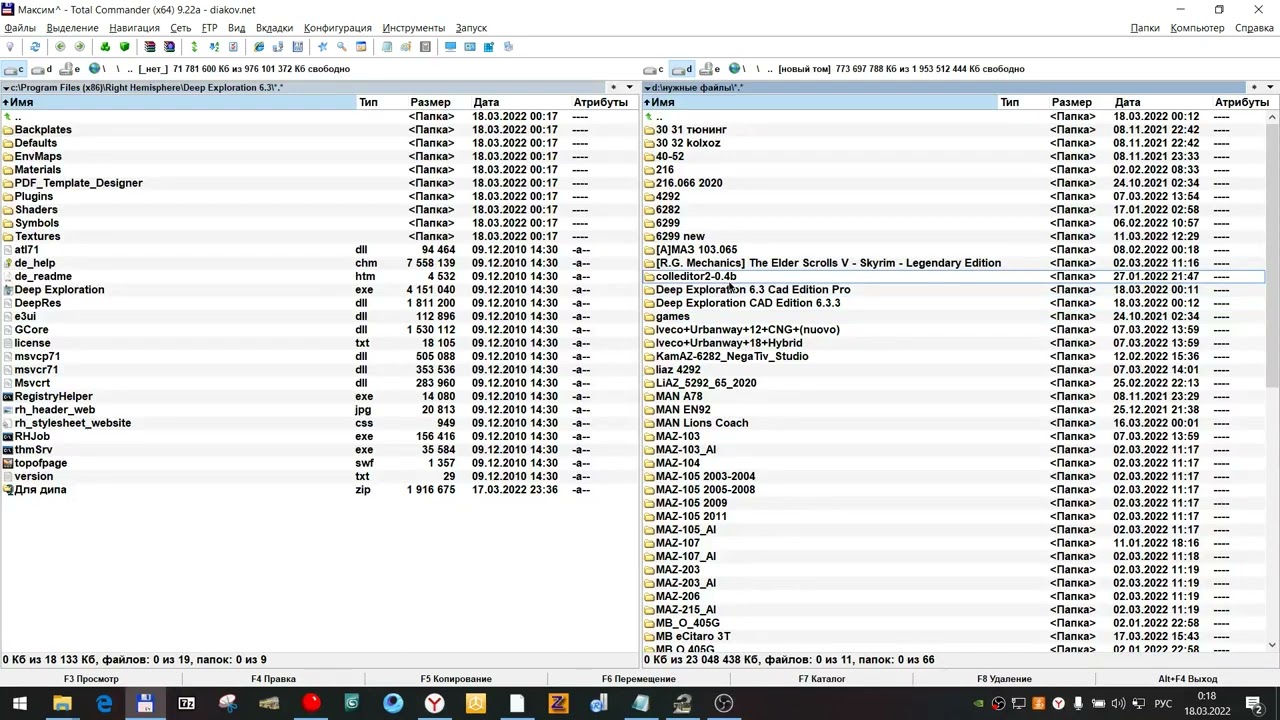Click the blue monitor toolbar icon
This screenshot has width=1280, height=720.
pos(450,47)
